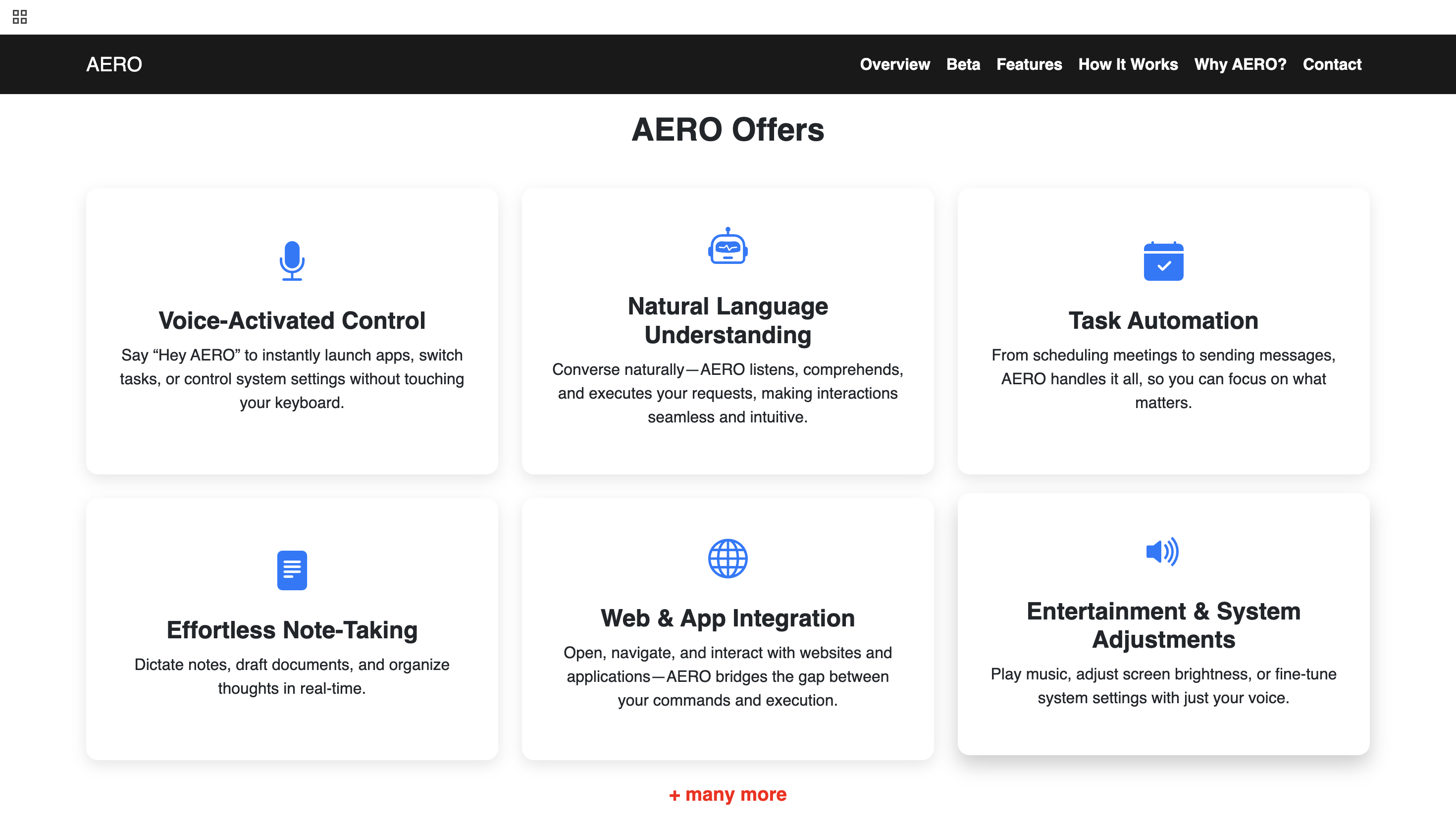This screenshot has height=825, width=1456.
Task: Click the red '+ many more' text
Action: (x=728, y=794)
